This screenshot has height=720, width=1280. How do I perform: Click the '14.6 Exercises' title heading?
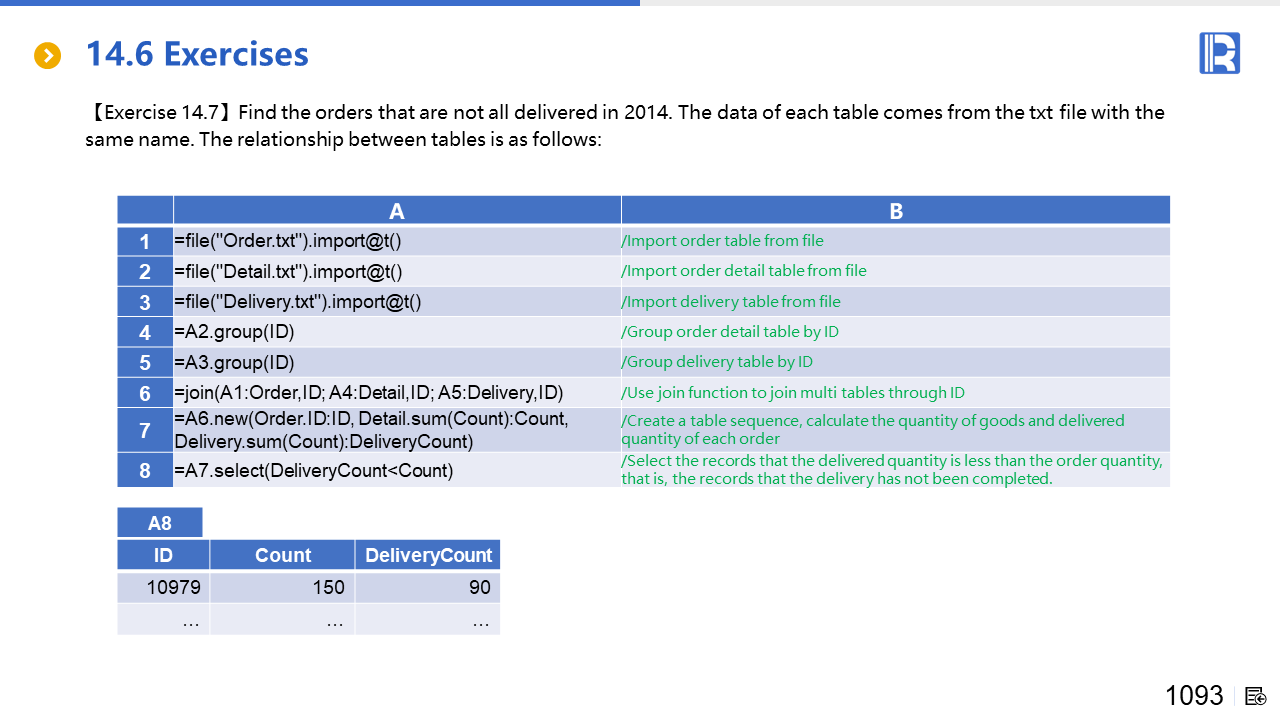click(197, 54)
